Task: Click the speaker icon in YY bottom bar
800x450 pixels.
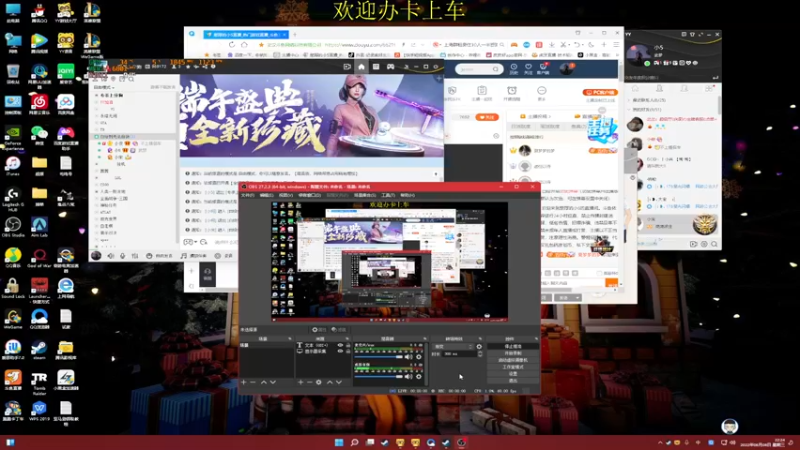Action: click(111, 256)
